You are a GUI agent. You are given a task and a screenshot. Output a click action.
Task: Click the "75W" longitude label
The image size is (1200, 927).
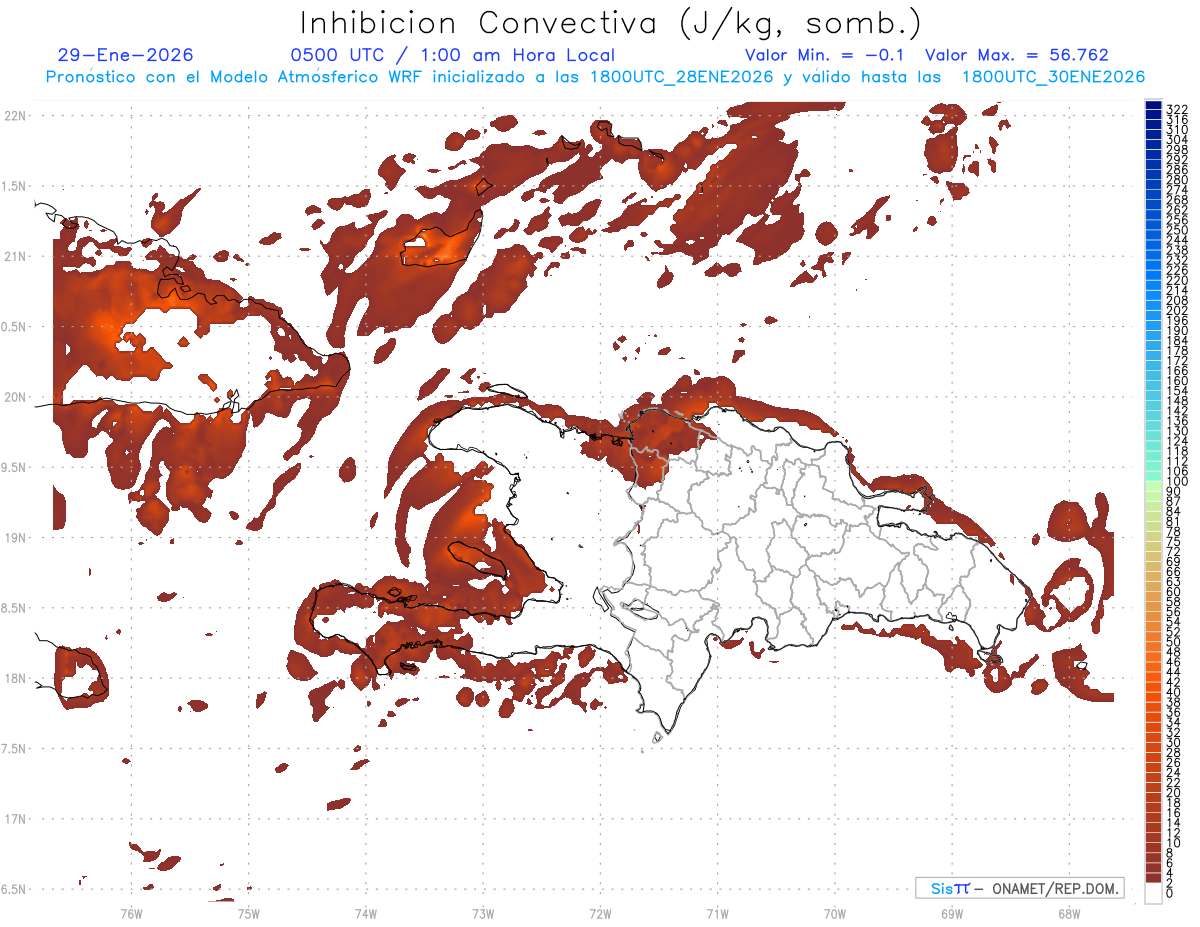click(248, 914)
